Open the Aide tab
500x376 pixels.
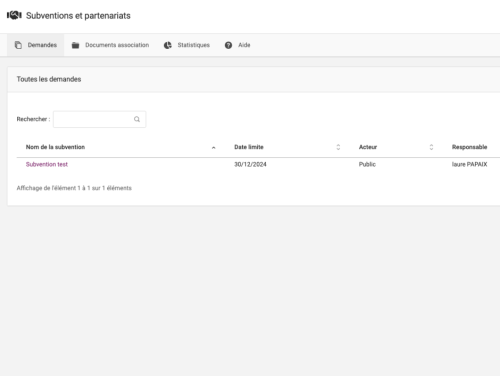(x=237, y=45)
